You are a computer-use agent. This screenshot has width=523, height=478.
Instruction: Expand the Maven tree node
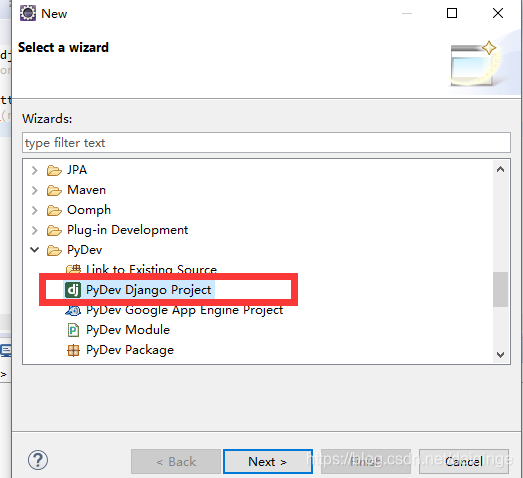(x=34, y=190)
